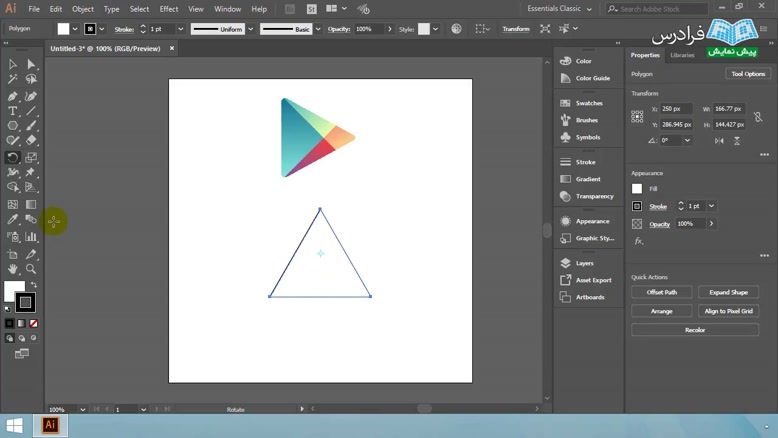Select the Lasso tool
This screenshot has height=438, width=778.
tap(31, 79)
